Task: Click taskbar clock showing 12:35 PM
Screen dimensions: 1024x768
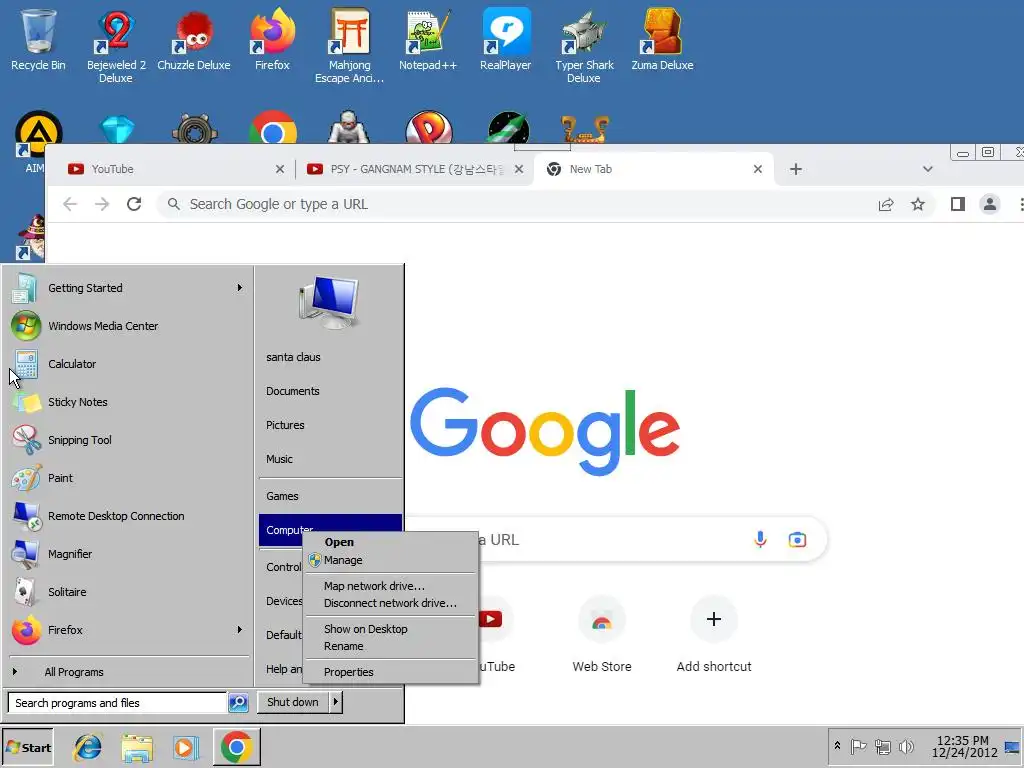Action: (963, 746)
